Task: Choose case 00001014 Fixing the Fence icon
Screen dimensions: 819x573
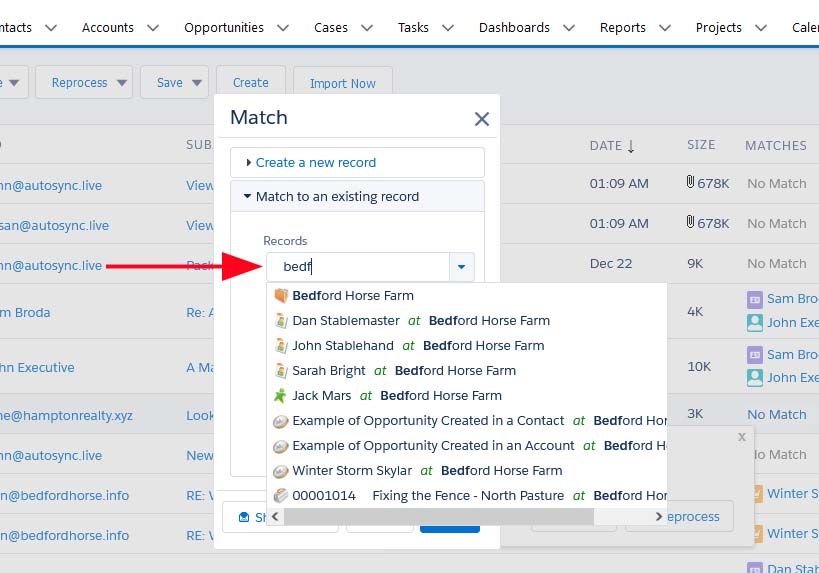Action: [281, 496]
